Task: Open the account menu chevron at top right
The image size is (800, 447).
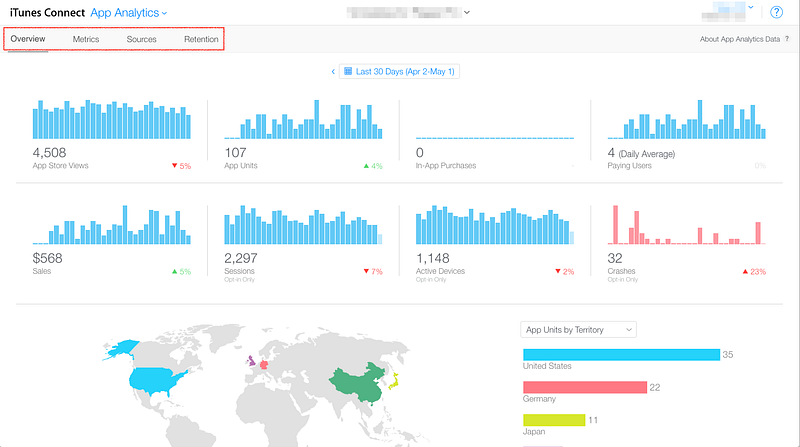Action: click(x=751, y=7)
